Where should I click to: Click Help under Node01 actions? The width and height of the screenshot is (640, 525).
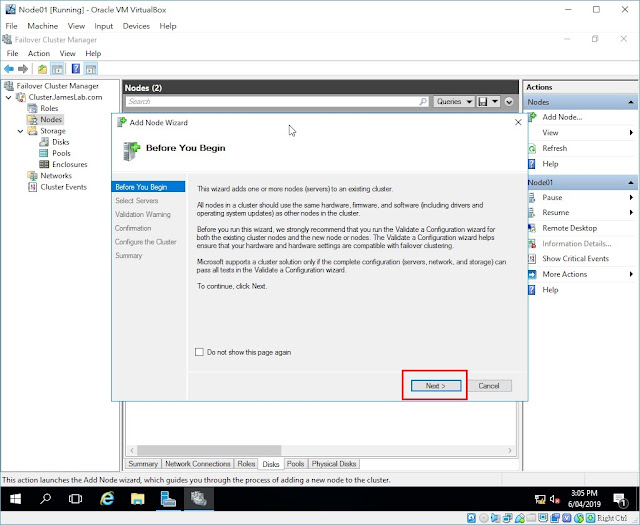click(x=550, y=290)
